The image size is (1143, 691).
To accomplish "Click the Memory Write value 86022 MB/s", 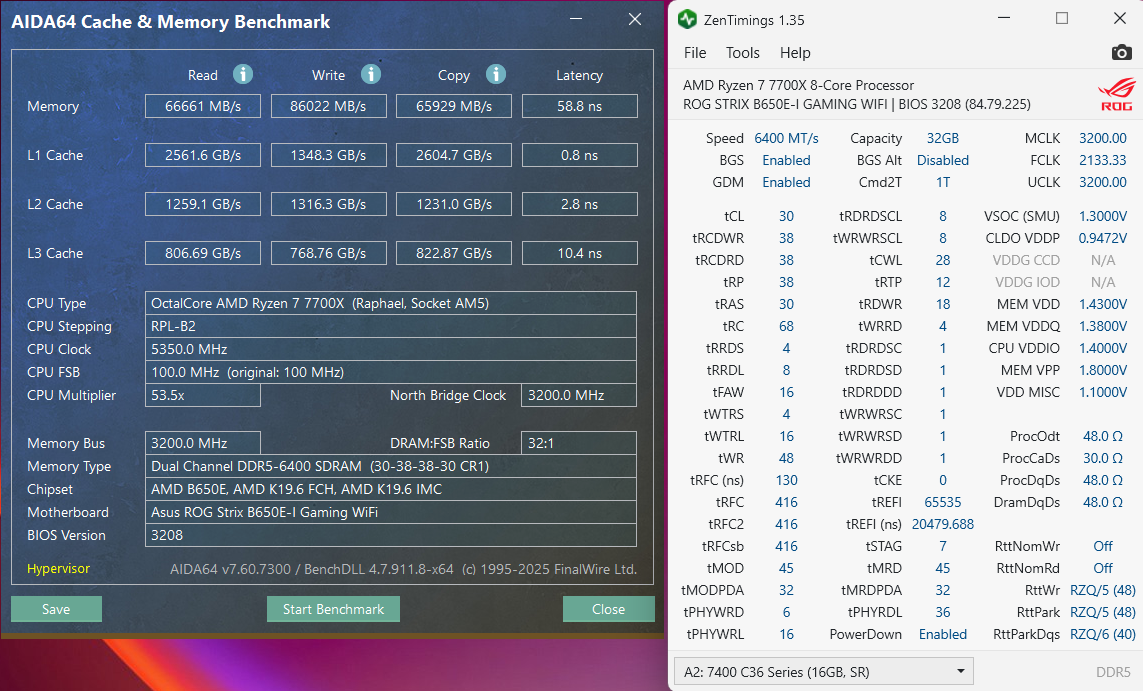I will [328, 106].
